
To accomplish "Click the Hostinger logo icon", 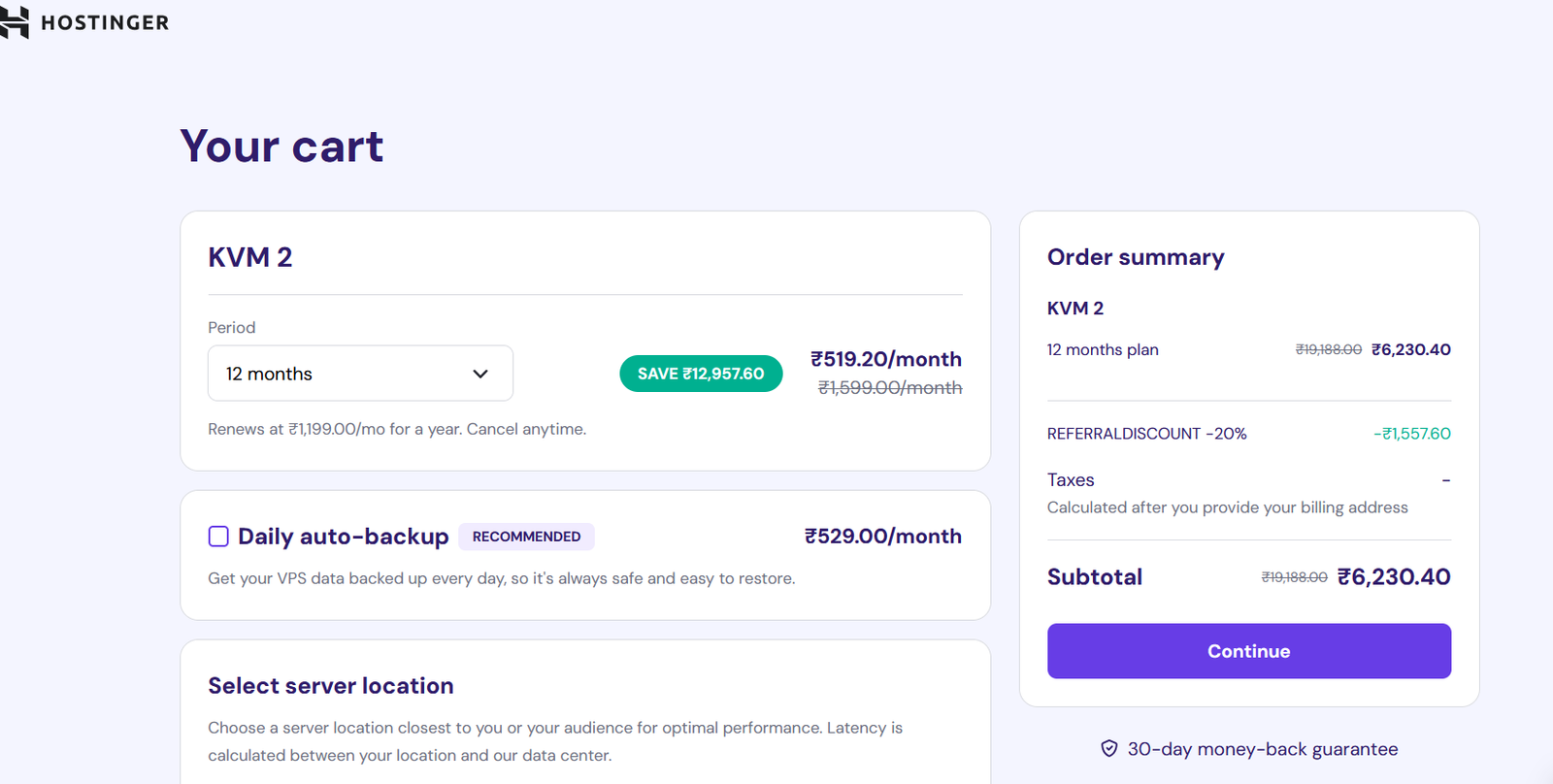I will pos(15,22).
